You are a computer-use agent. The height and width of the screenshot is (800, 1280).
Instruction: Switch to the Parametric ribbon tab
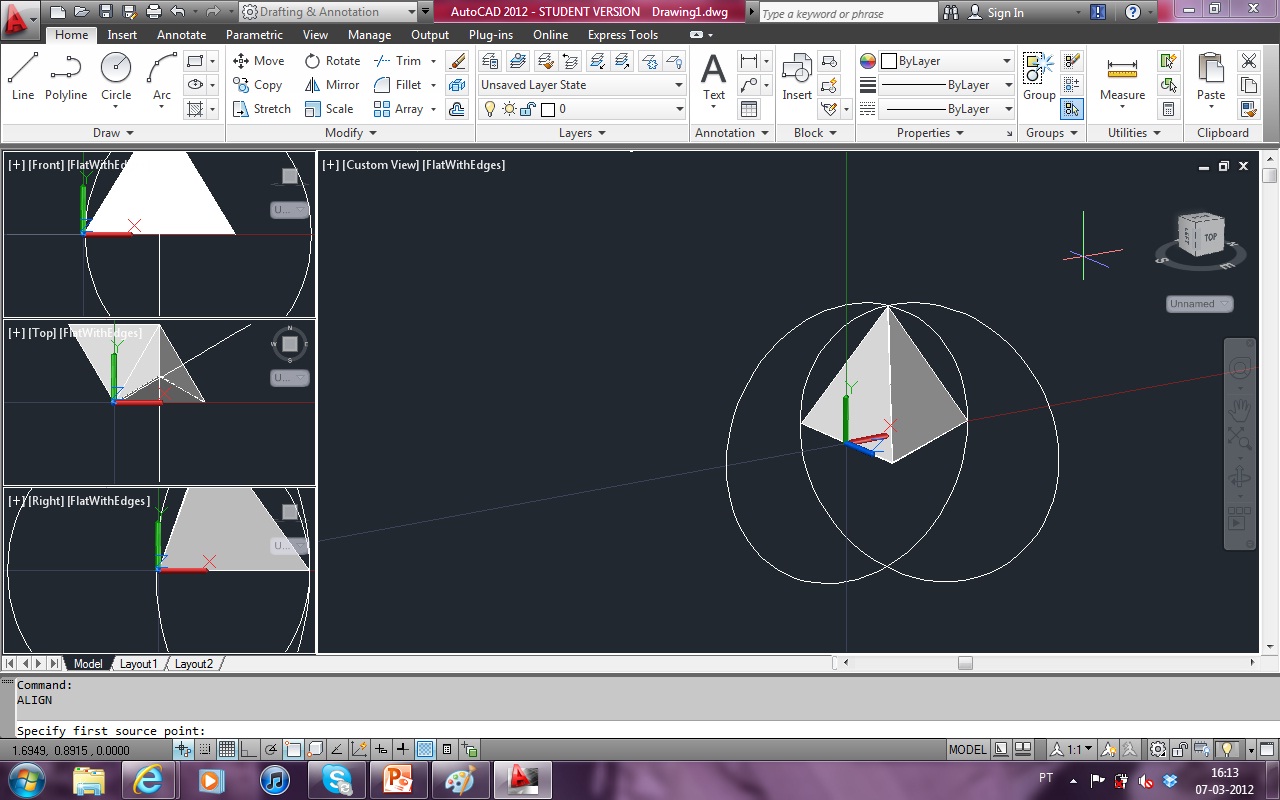254,35
